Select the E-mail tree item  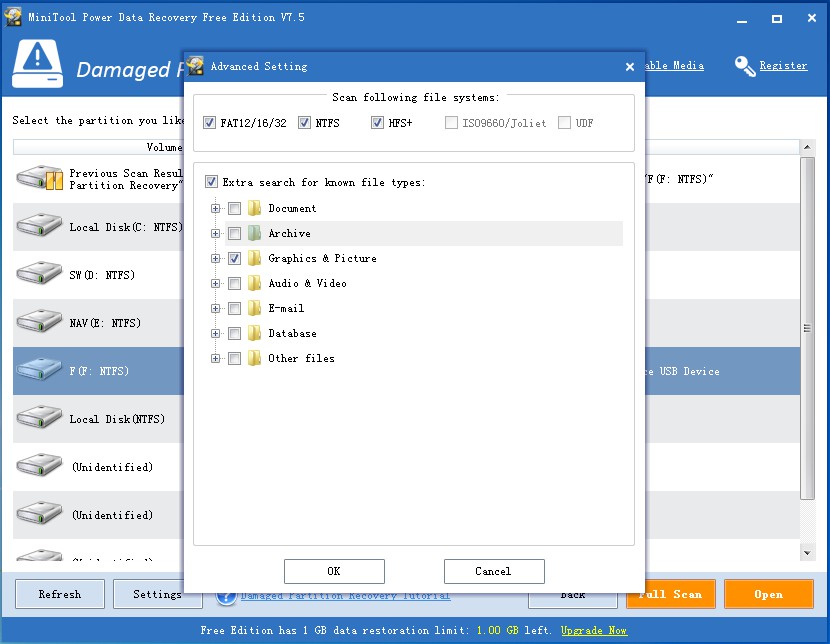coord(286,309)
